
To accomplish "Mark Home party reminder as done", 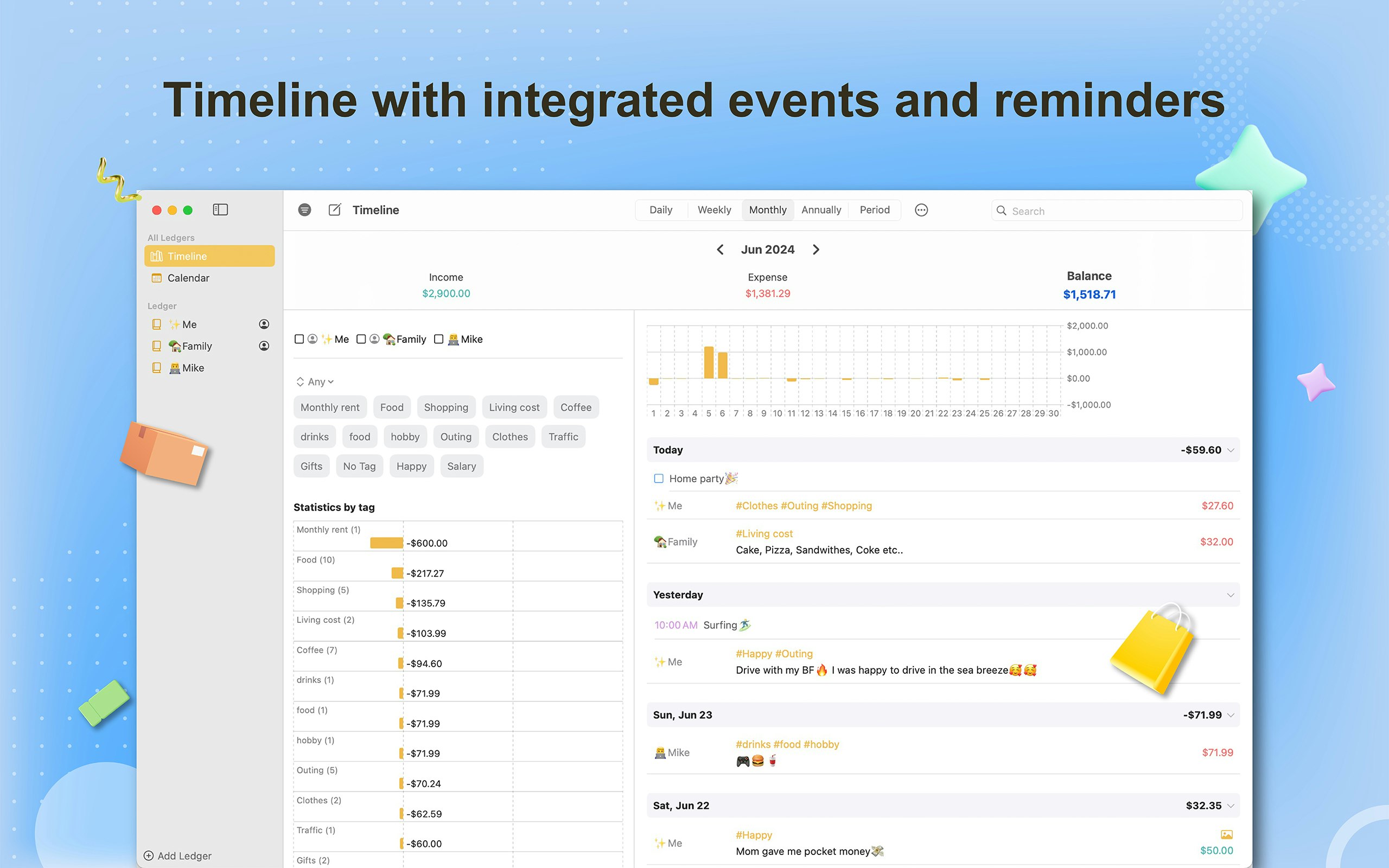I will [x=658, y=478].
